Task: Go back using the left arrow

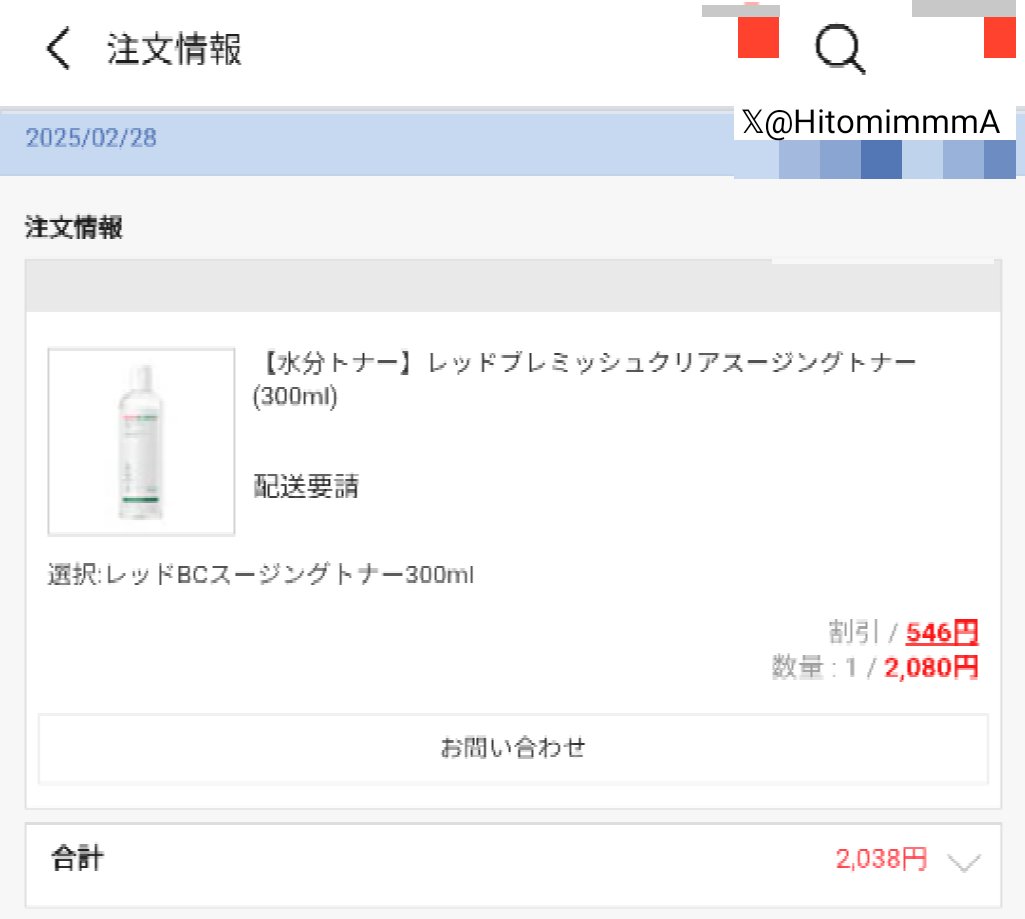Action: click(x=59, y=49)
